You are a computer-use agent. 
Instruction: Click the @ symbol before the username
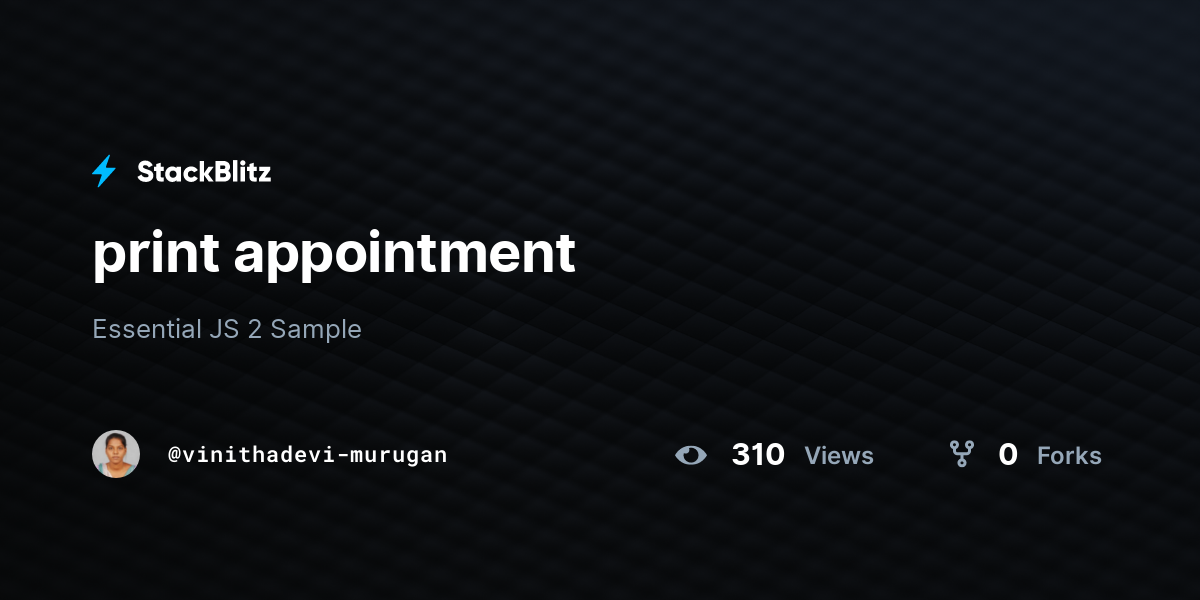[x=174, y=455]
